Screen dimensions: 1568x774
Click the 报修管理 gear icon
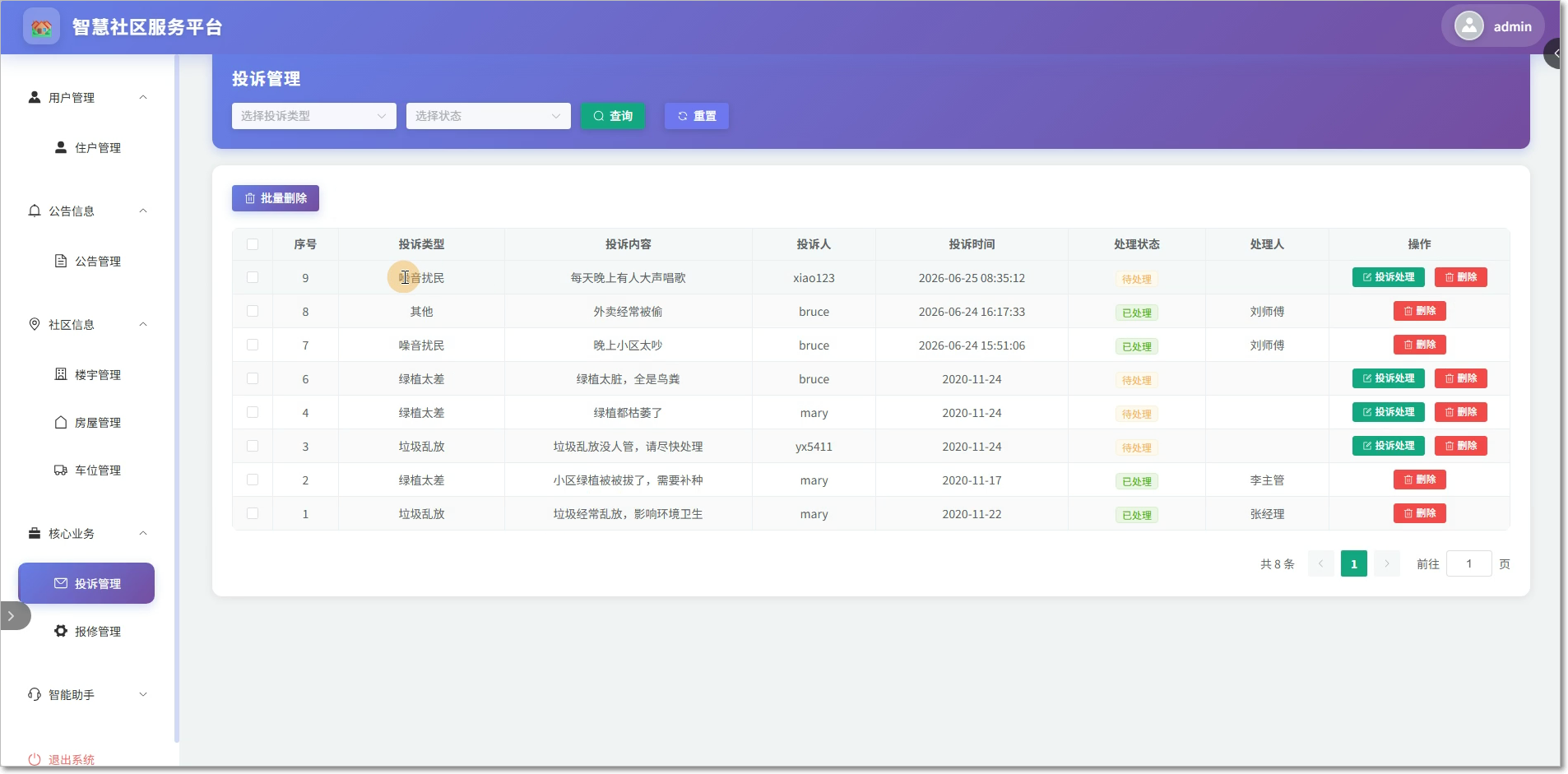[x=61, y=631]
